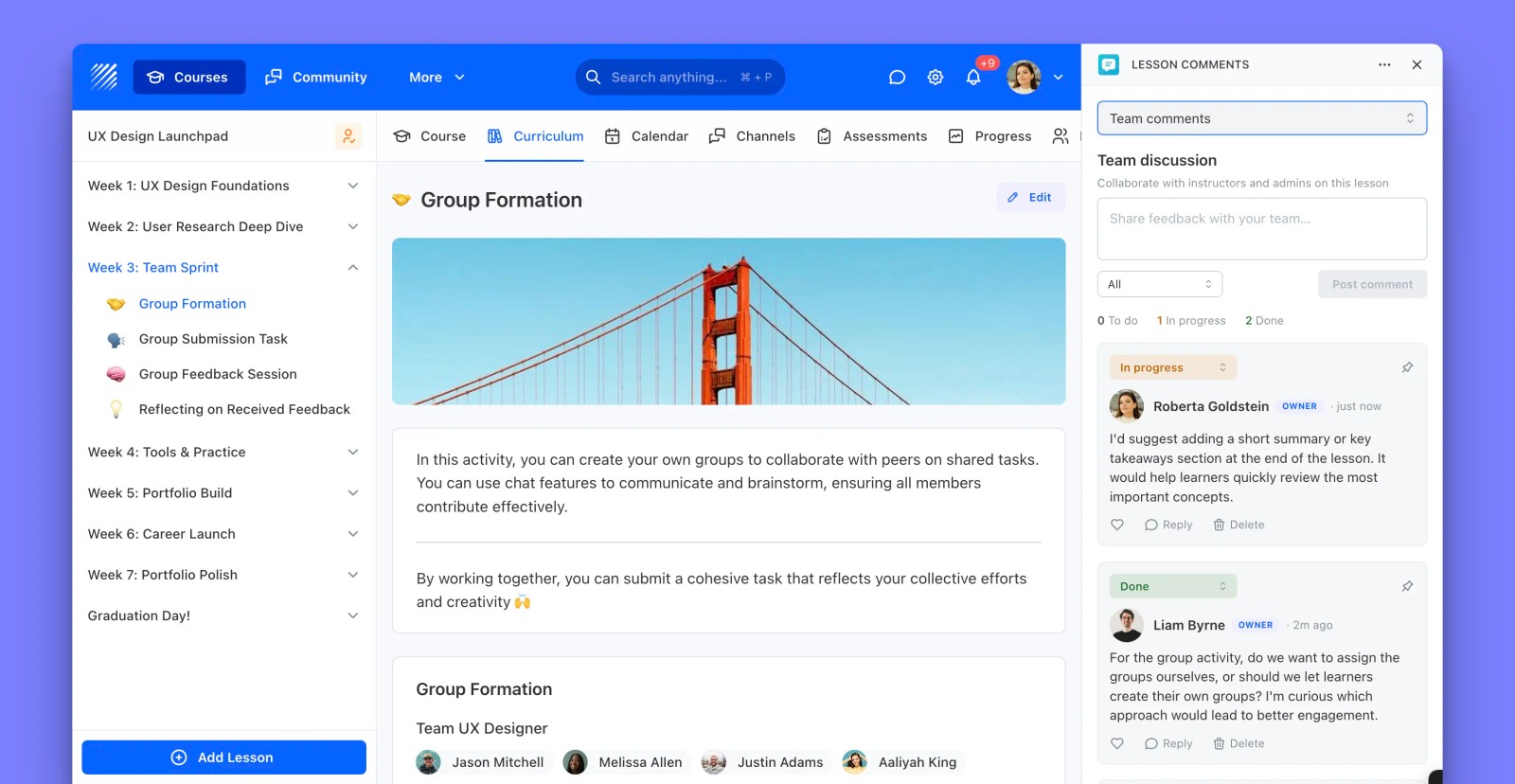Click the Share feedback text field
The image size is (1515, 784).
(1262, 228)
